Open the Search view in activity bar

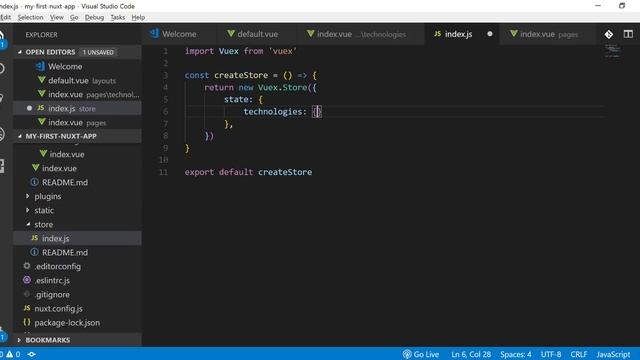coord(2,68)
